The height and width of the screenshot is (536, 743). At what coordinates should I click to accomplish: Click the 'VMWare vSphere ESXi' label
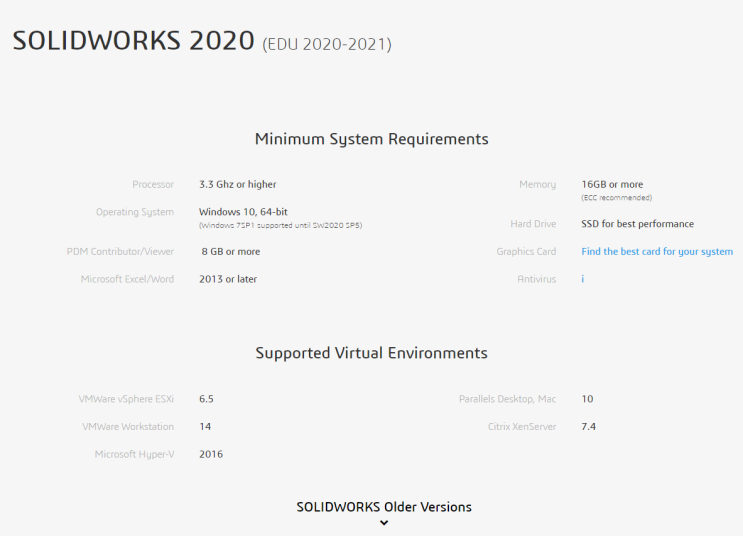coord(126,399)
